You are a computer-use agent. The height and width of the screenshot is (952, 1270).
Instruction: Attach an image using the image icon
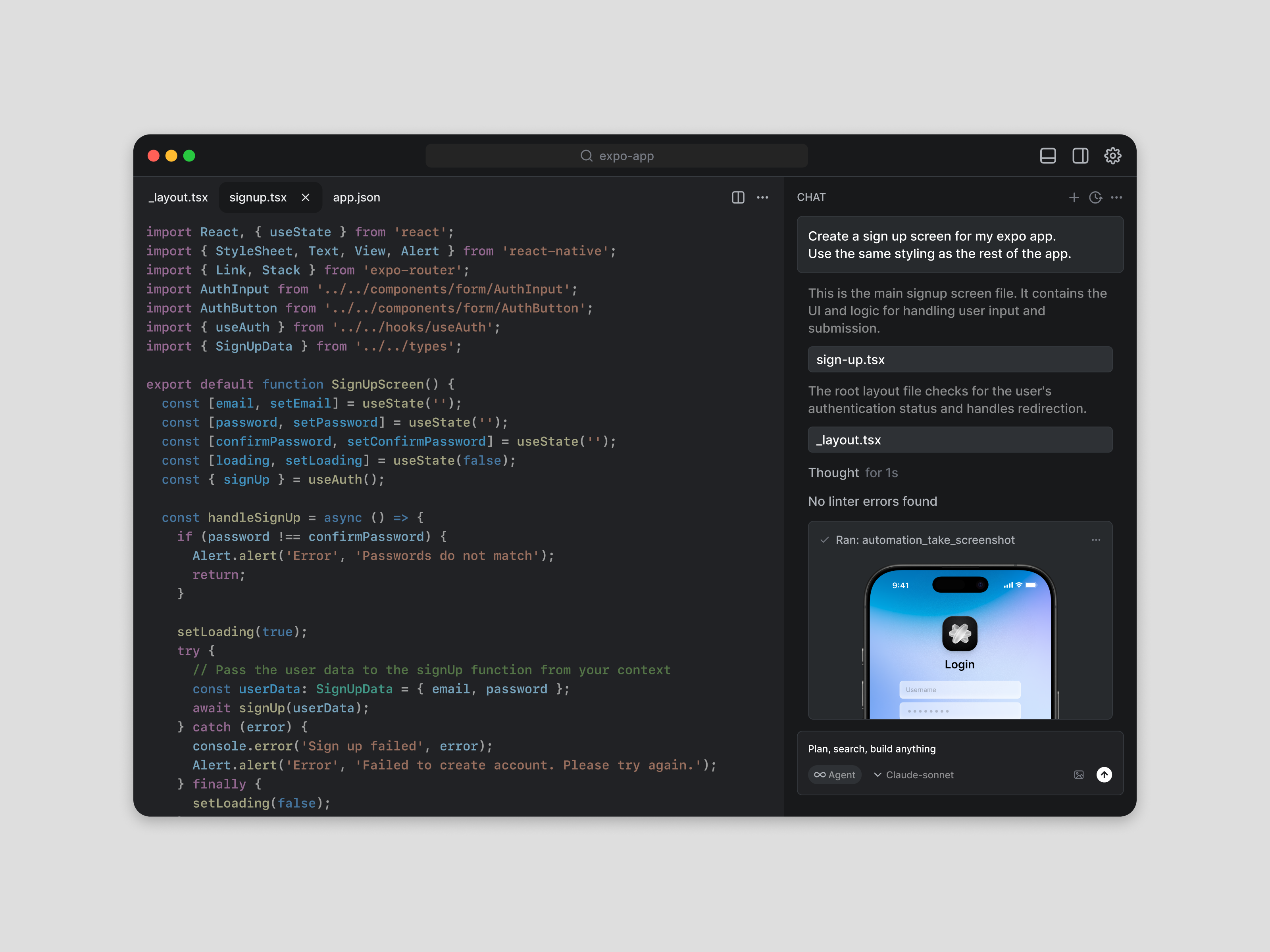coord(1079,775)
